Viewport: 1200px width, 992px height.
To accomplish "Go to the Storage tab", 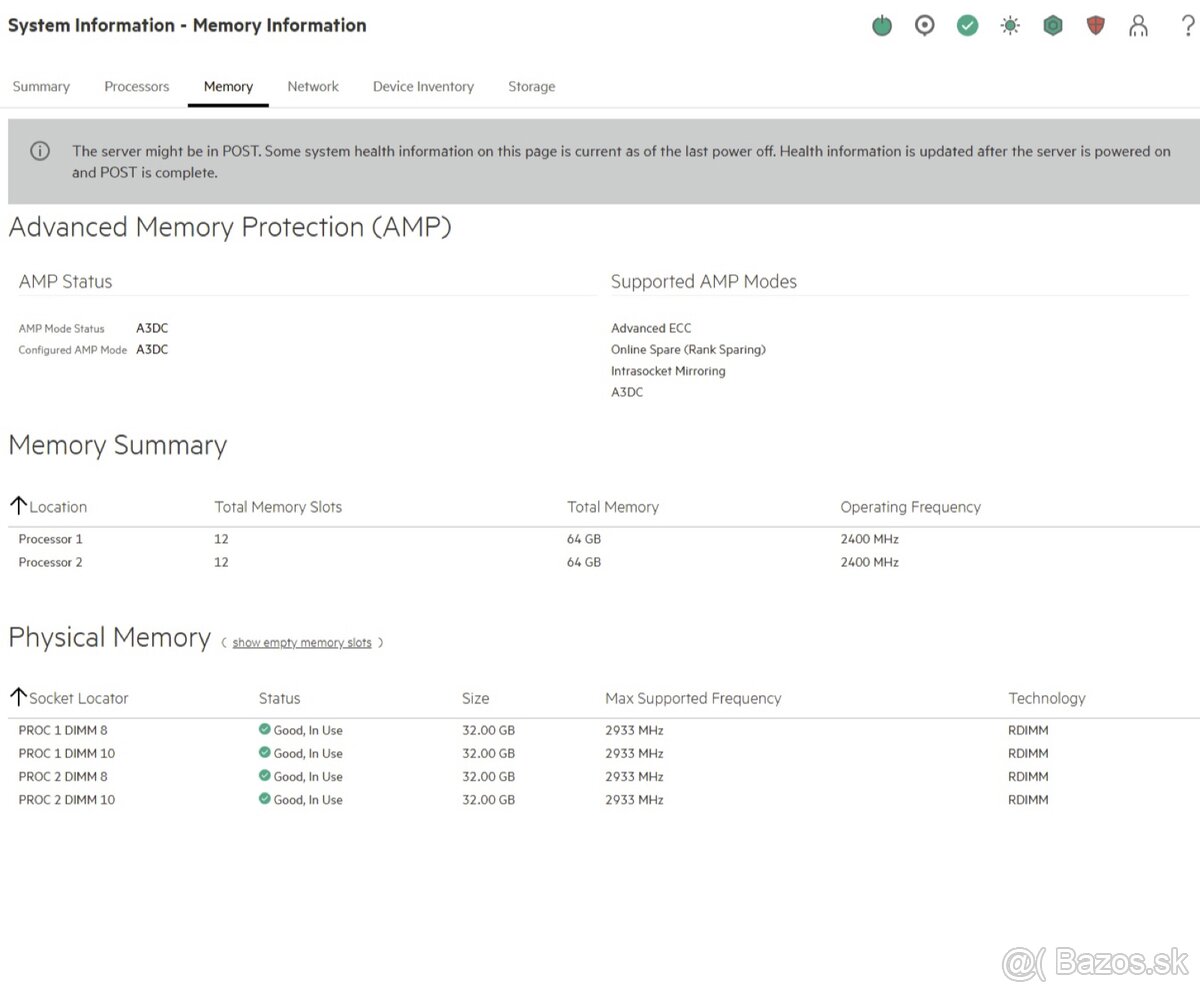I will click(532, 87).
